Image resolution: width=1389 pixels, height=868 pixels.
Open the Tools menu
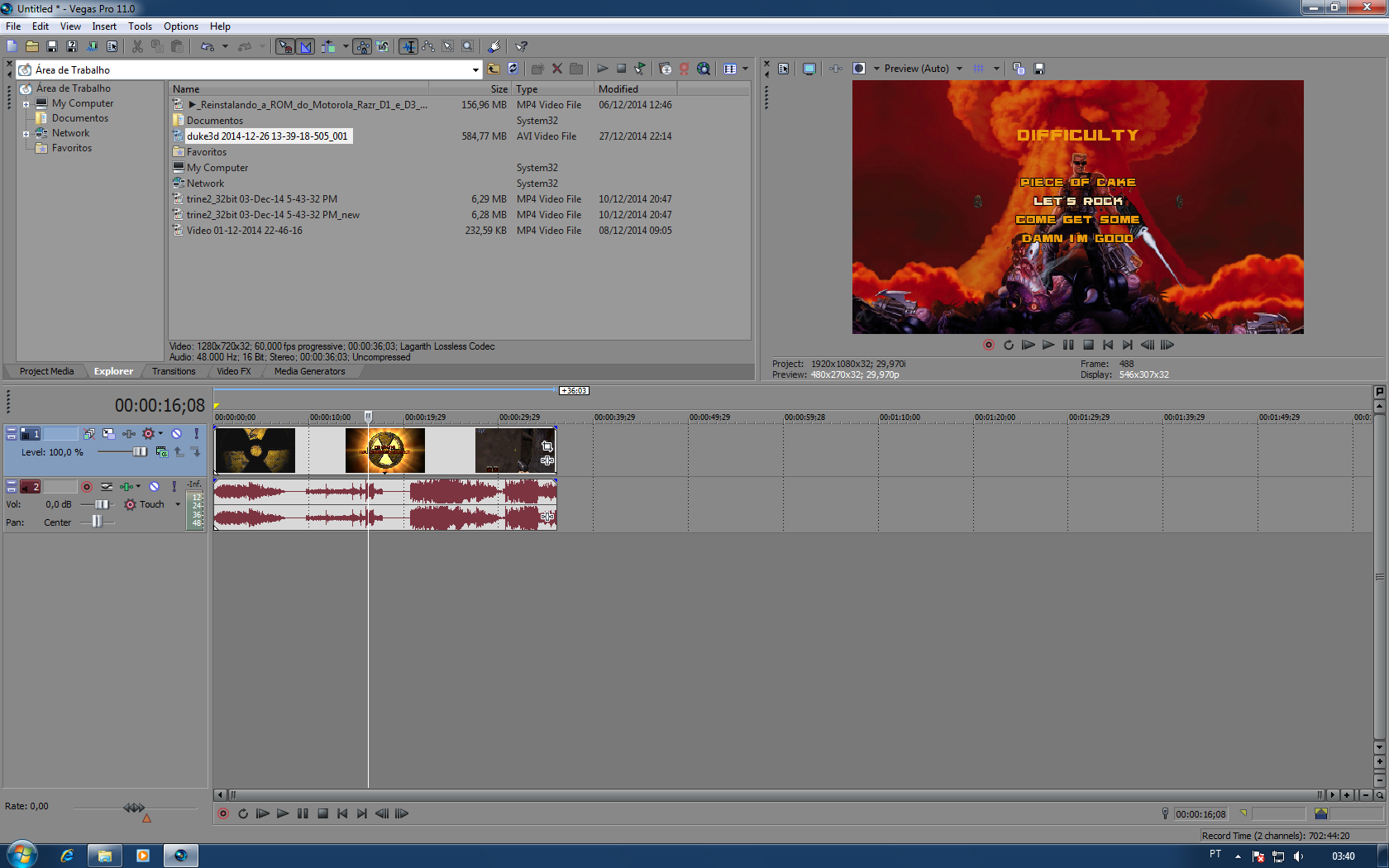pos(140,26)
